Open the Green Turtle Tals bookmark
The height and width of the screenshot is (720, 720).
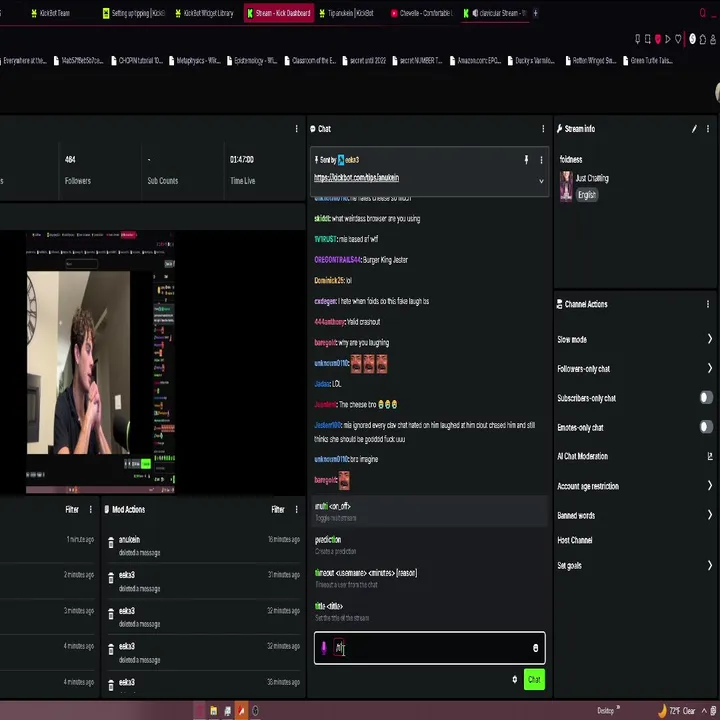pos(648,61)
